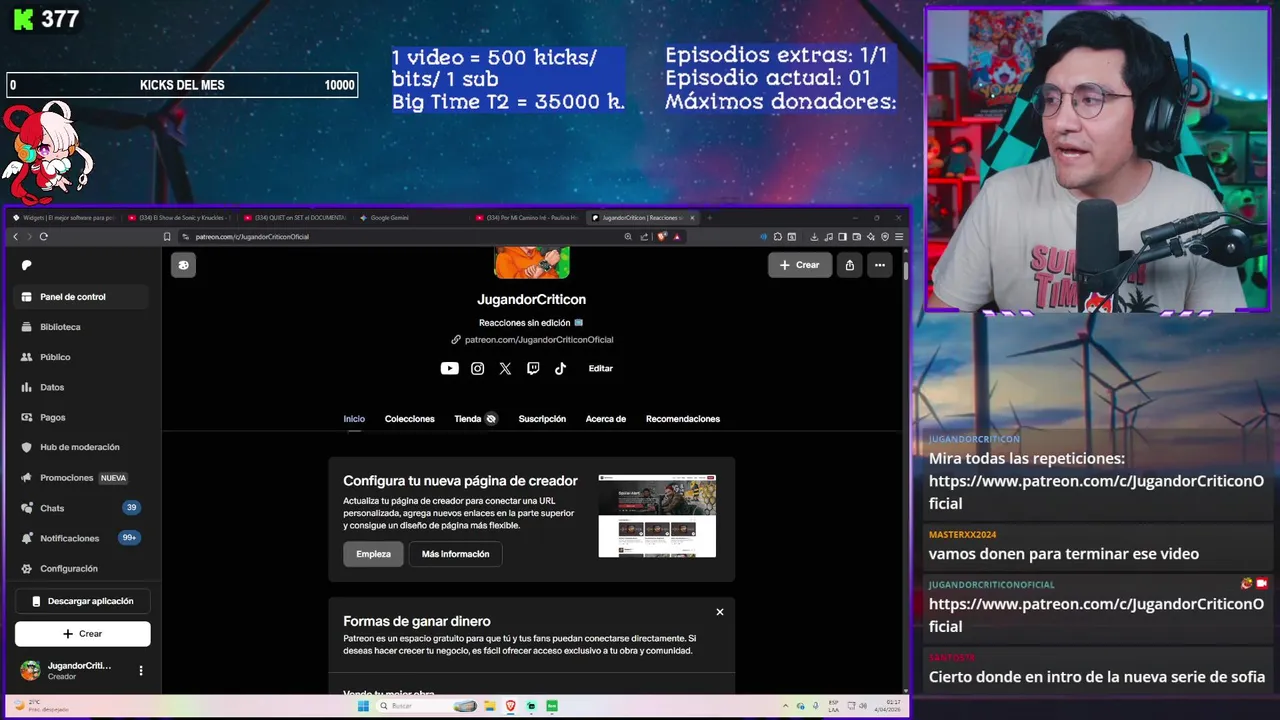Image resolution: width=1280 pixels, height=720 pixels.
Task: Open the YouTube social icon
Action: coord(450,368)
